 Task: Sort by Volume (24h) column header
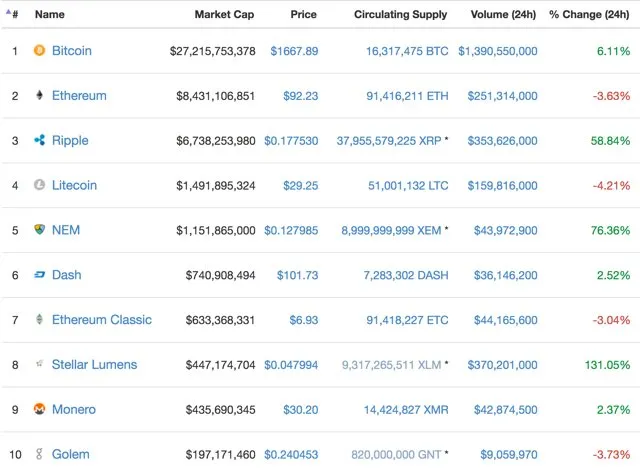pyautogui.click(x=503, y=14)
